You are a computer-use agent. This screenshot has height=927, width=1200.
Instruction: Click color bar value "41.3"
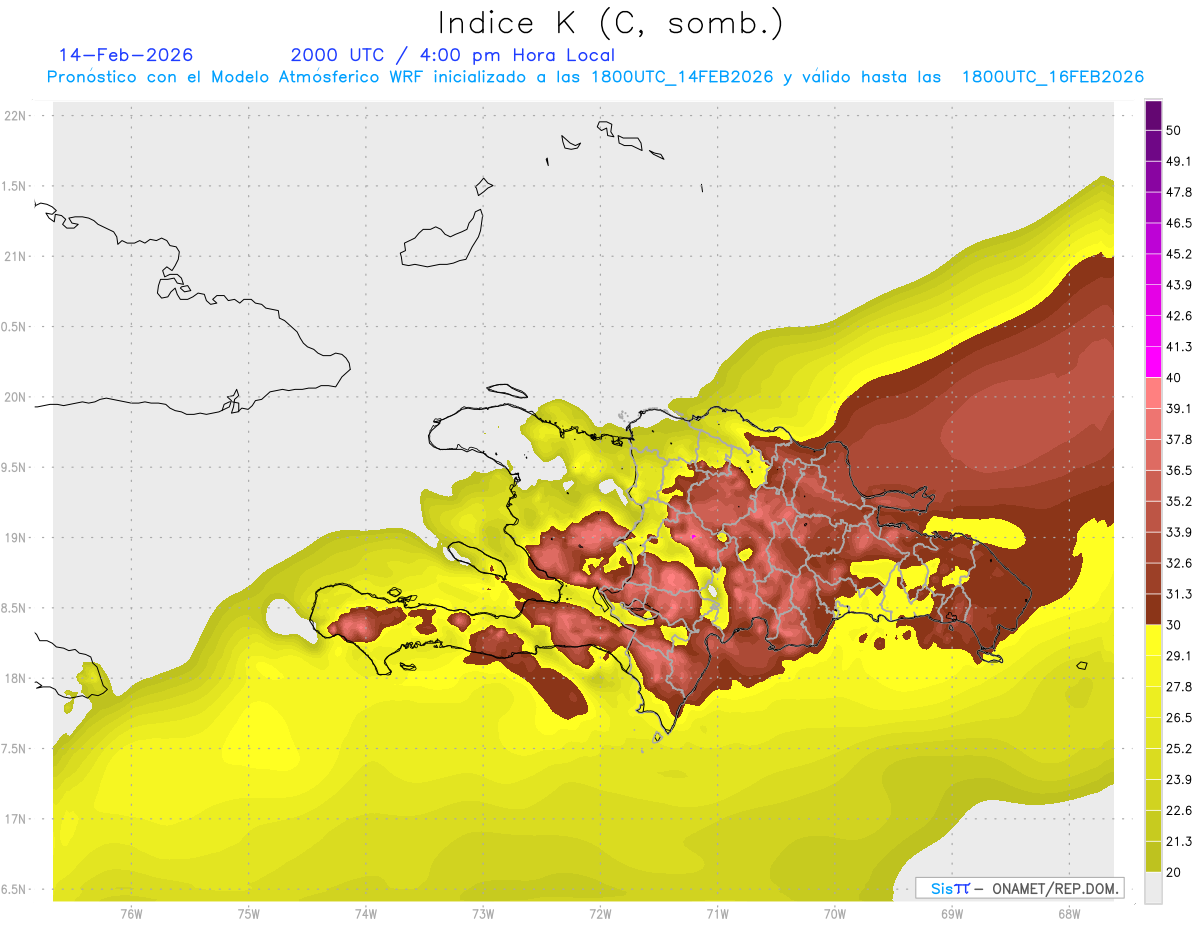pos(1178,347)
